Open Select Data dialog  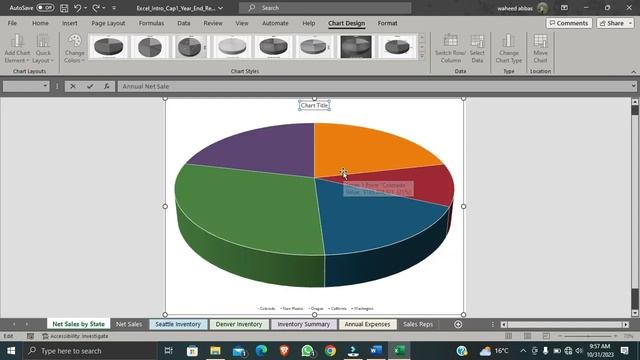coord(477,49)
